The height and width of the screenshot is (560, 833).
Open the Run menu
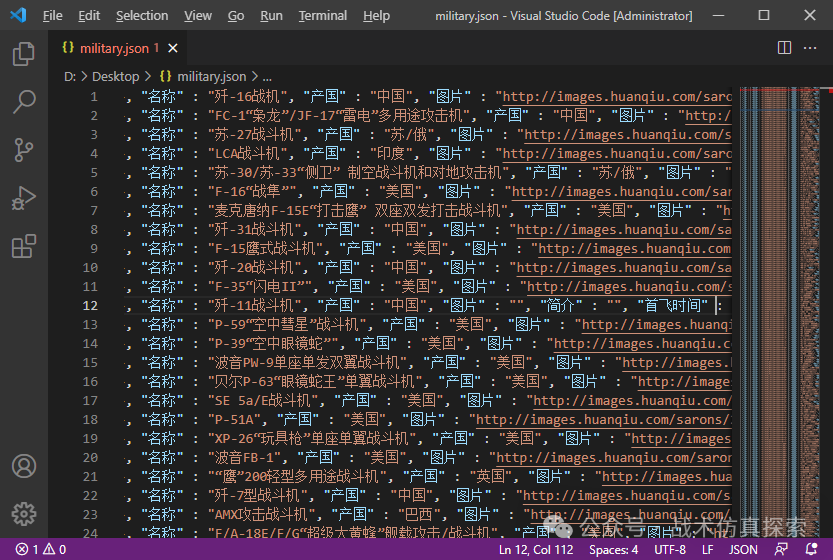271,16
